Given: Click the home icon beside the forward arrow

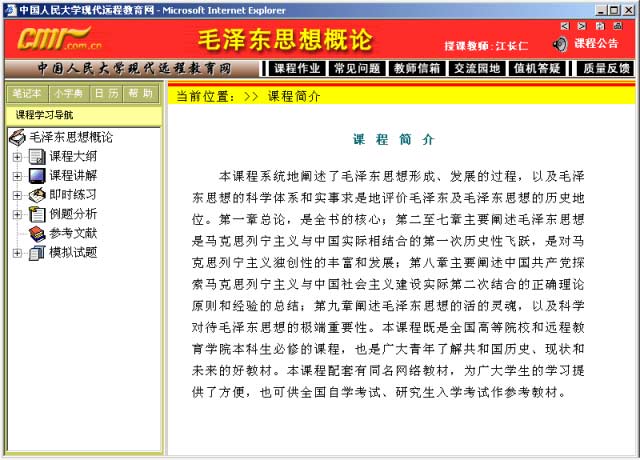Looking at the screenshot, I should point(600,26).
